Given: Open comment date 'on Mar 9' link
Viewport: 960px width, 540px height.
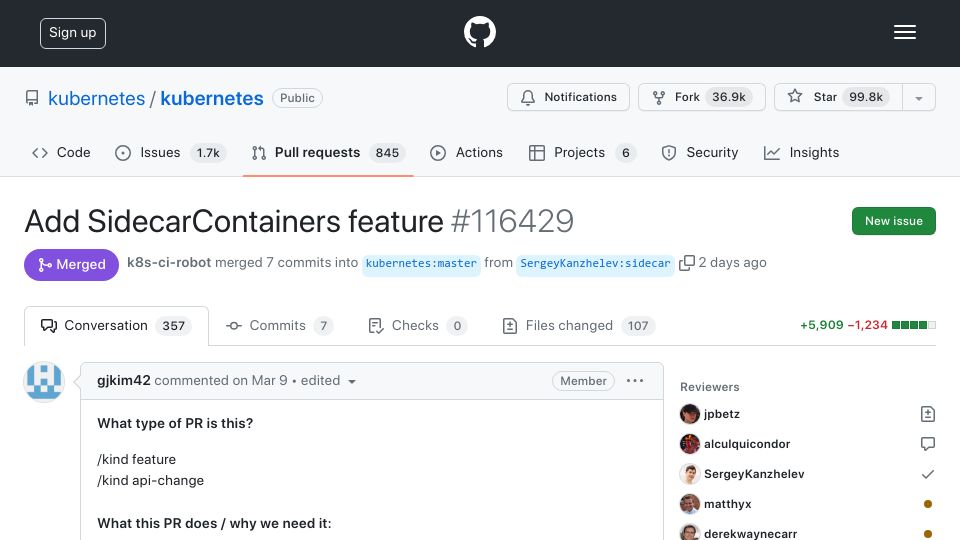Looking at the screenshot, I should pyautogui.click(x=260, y=380).
